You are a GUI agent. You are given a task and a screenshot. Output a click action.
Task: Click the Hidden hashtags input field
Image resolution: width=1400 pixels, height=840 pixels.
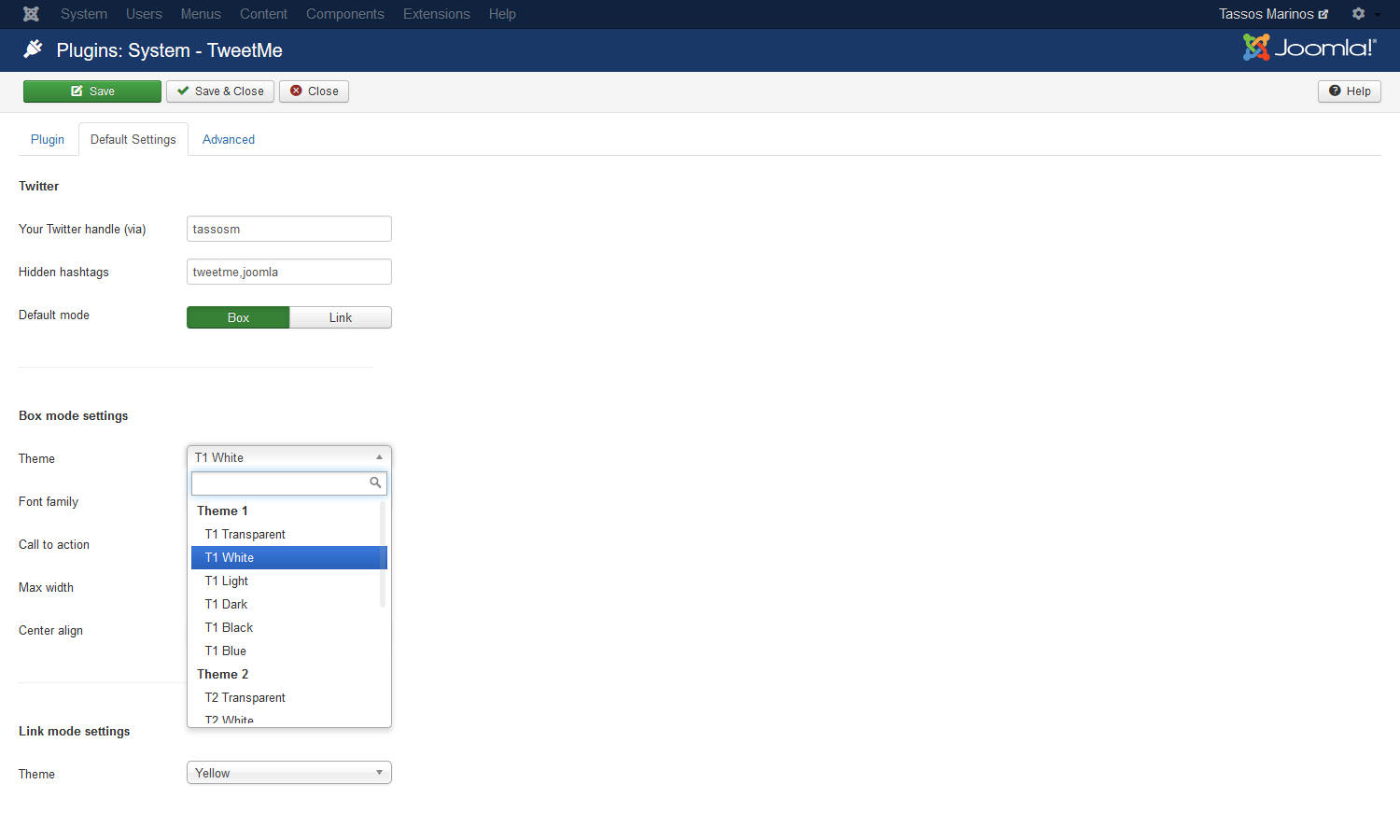click(x=289, y=272)
